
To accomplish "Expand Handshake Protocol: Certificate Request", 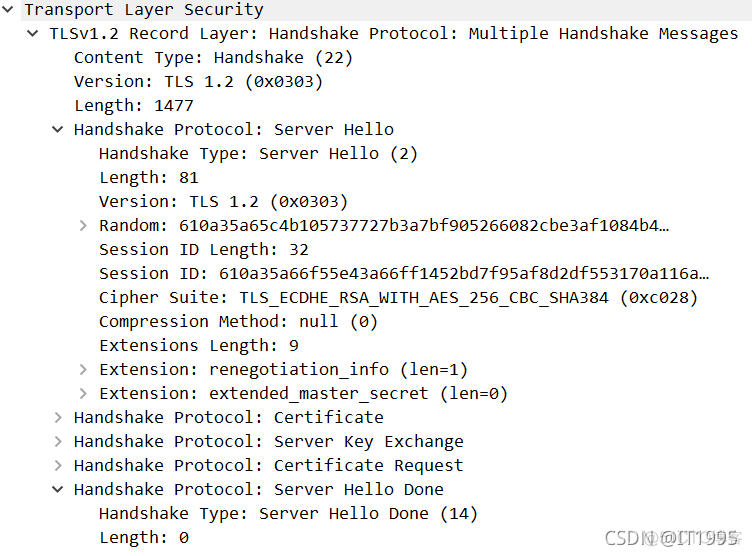I will [x=58, y=465].
